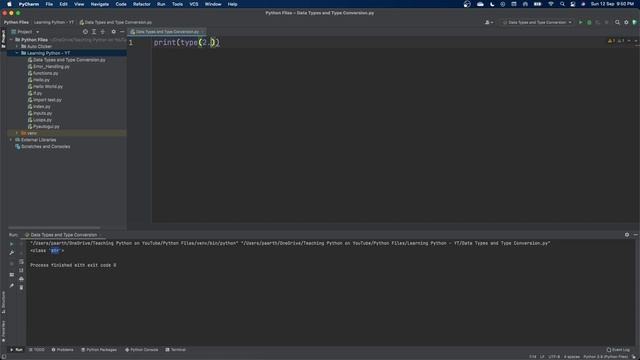
Task: Open Search Everywhere magnifier in toolbar
Action: [x=617, y=22]
